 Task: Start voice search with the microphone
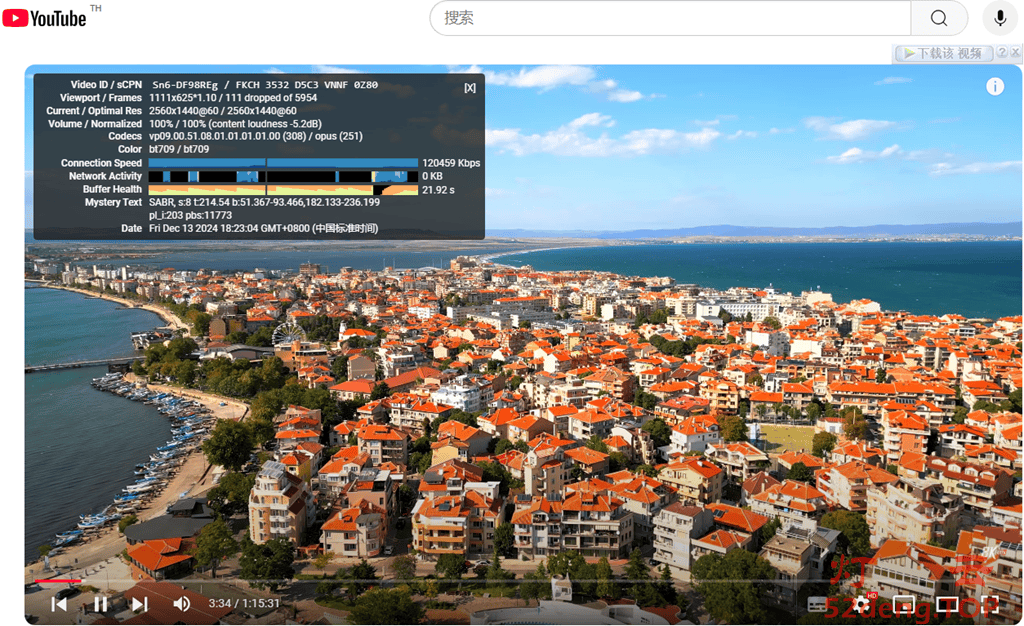pyautogui.click(x=999, y=18)
